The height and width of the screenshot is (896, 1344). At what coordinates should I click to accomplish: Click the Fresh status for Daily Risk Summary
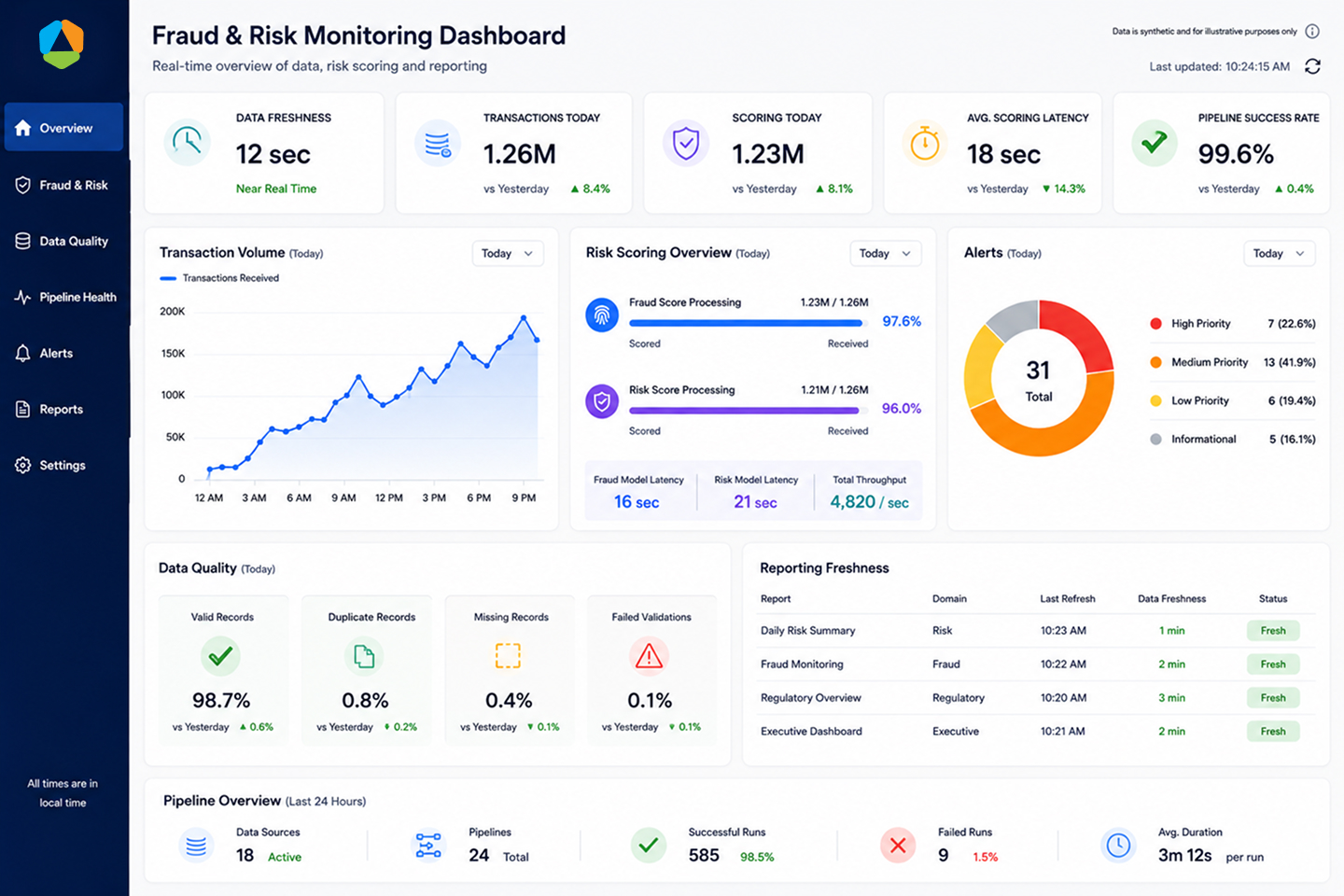pos(1273,631)
